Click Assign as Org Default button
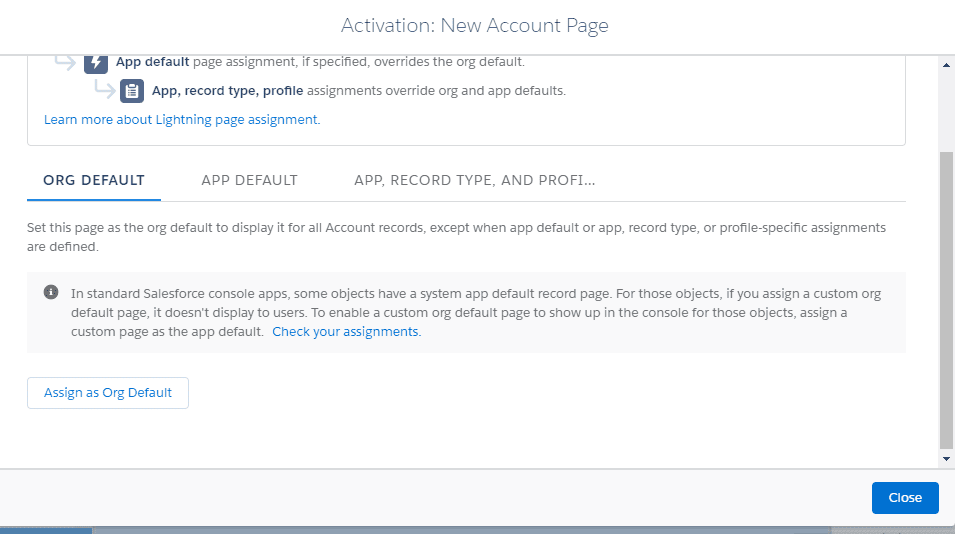 coord(108,393)
